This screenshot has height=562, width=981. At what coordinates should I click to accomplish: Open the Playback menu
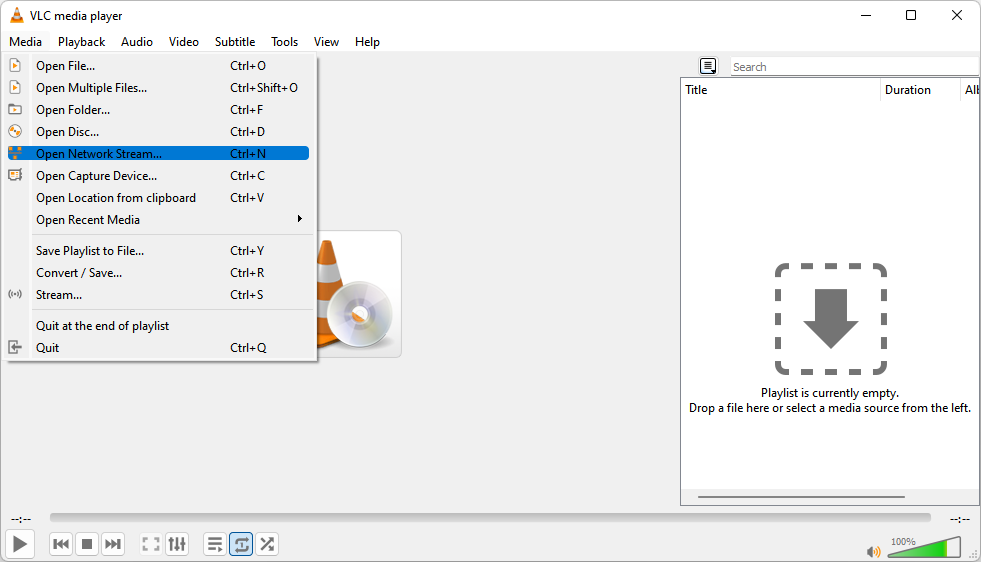[x=81, y=42]
